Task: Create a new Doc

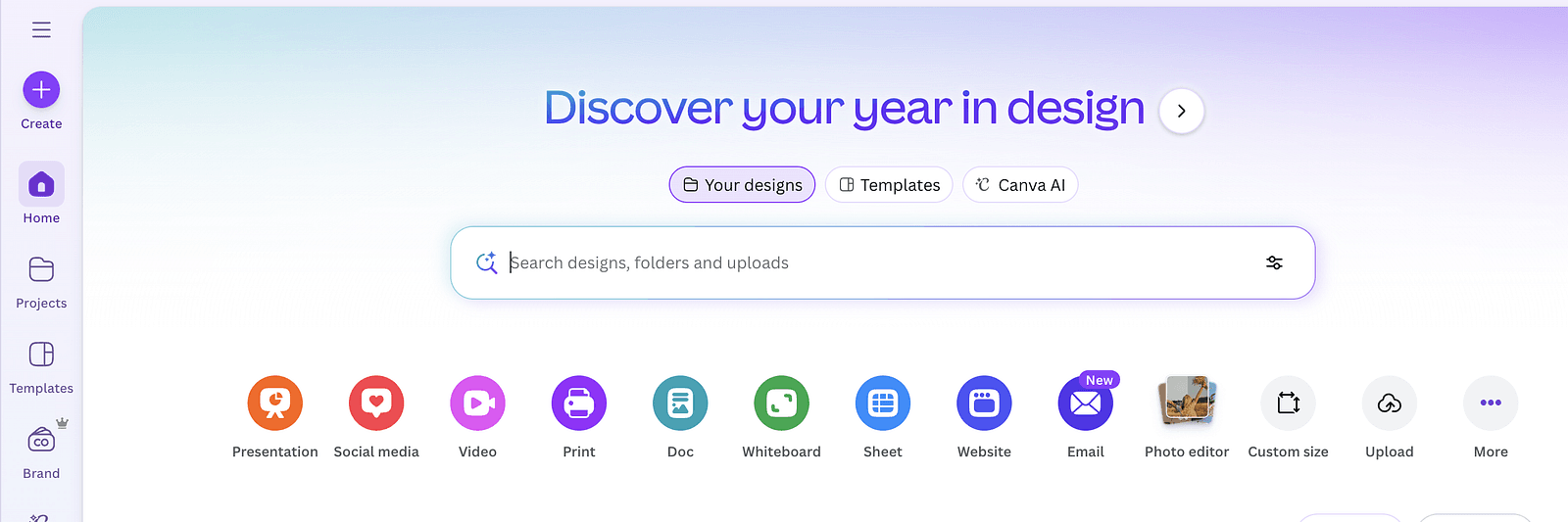Action: [x=680, y=403]
